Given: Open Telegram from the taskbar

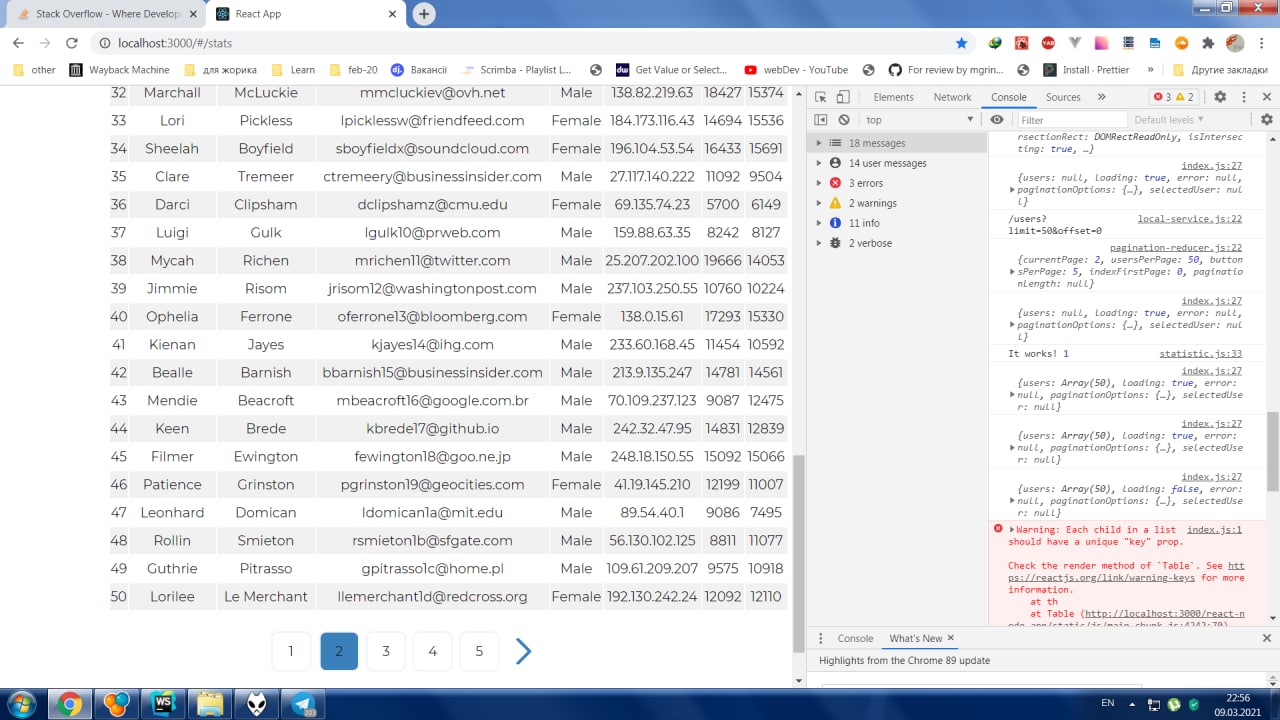Looking at the screenshot, I should click(x=304, y=704).
